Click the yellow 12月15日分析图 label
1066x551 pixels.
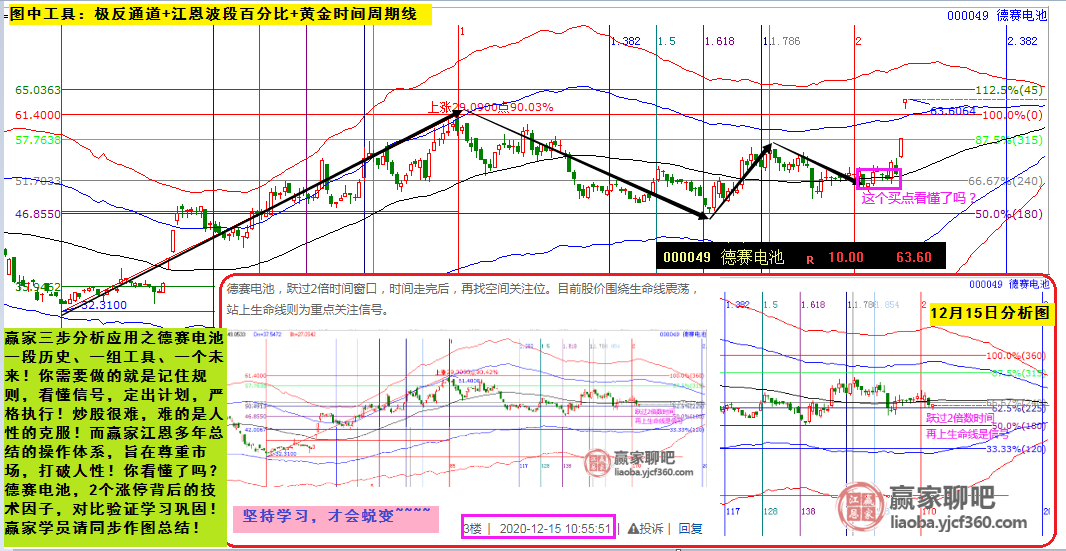click(987, 311)
